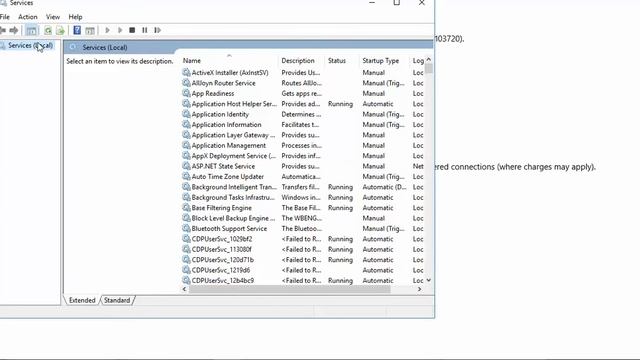Click the Stop Service square icon
Screen dimensions: 640x360
[132, 30]
